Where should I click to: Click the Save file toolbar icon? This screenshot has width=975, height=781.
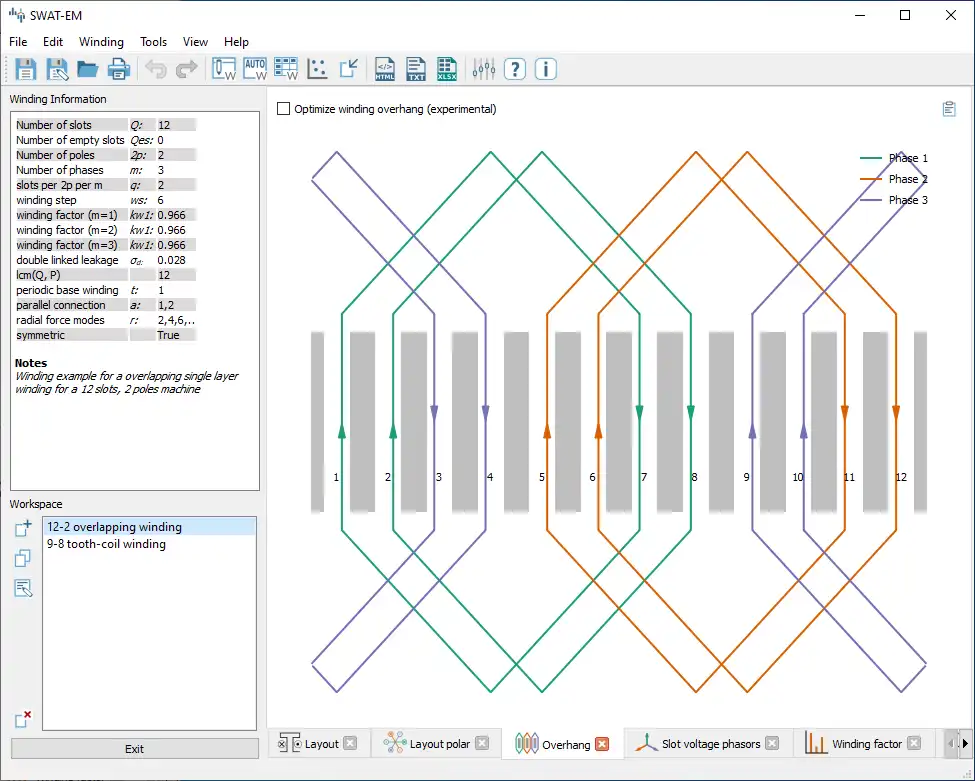pyautogui.click(x=25, y=69)
